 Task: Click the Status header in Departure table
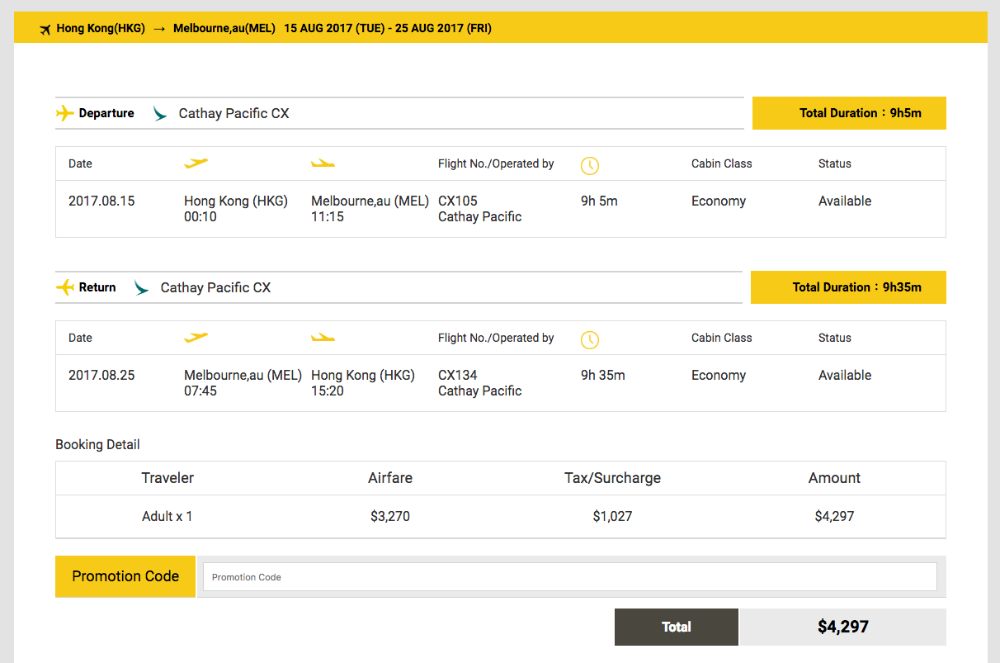(835, 164)
